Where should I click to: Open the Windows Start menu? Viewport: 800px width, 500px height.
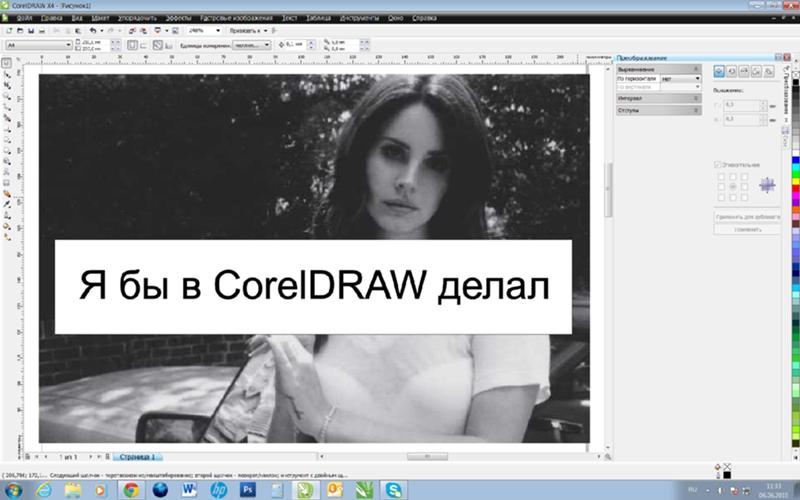coord(13,491)
